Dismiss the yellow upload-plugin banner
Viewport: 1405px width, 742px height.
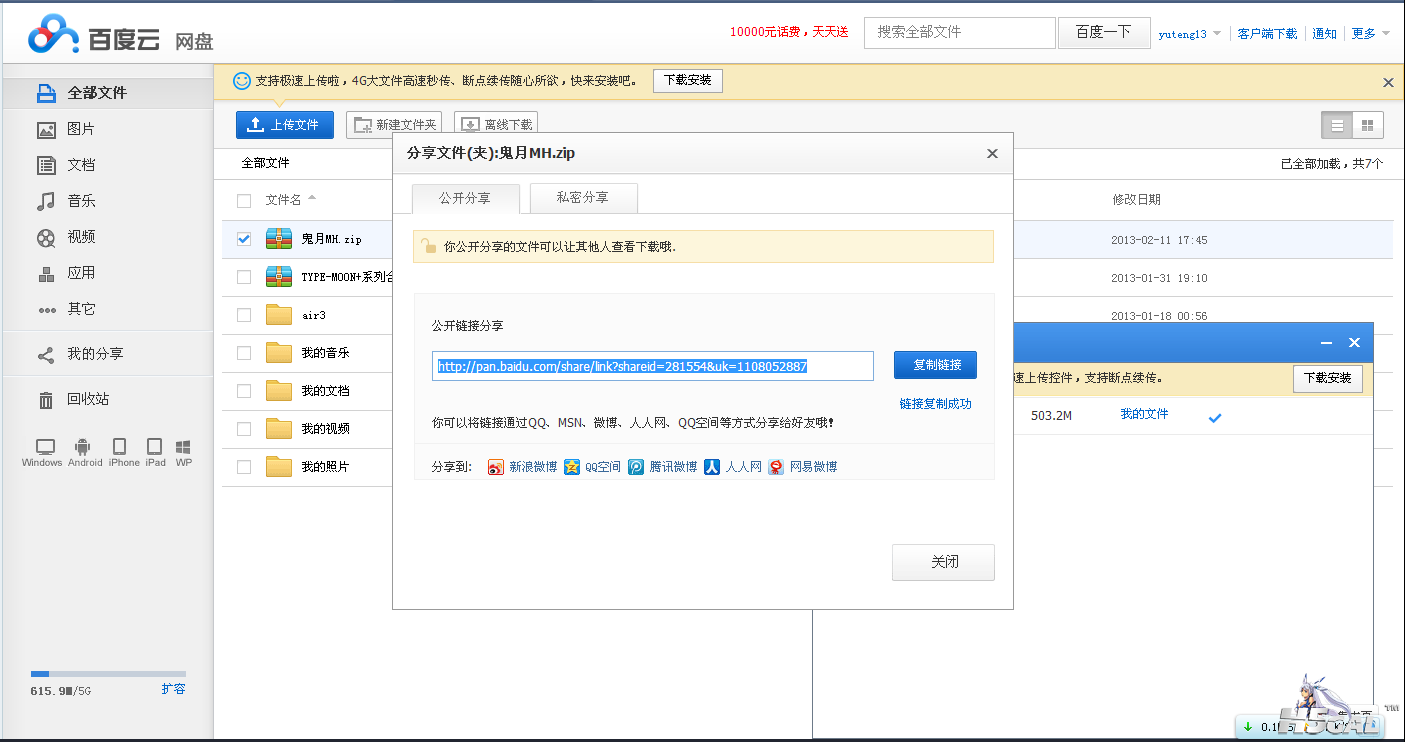pos(1388,82)
